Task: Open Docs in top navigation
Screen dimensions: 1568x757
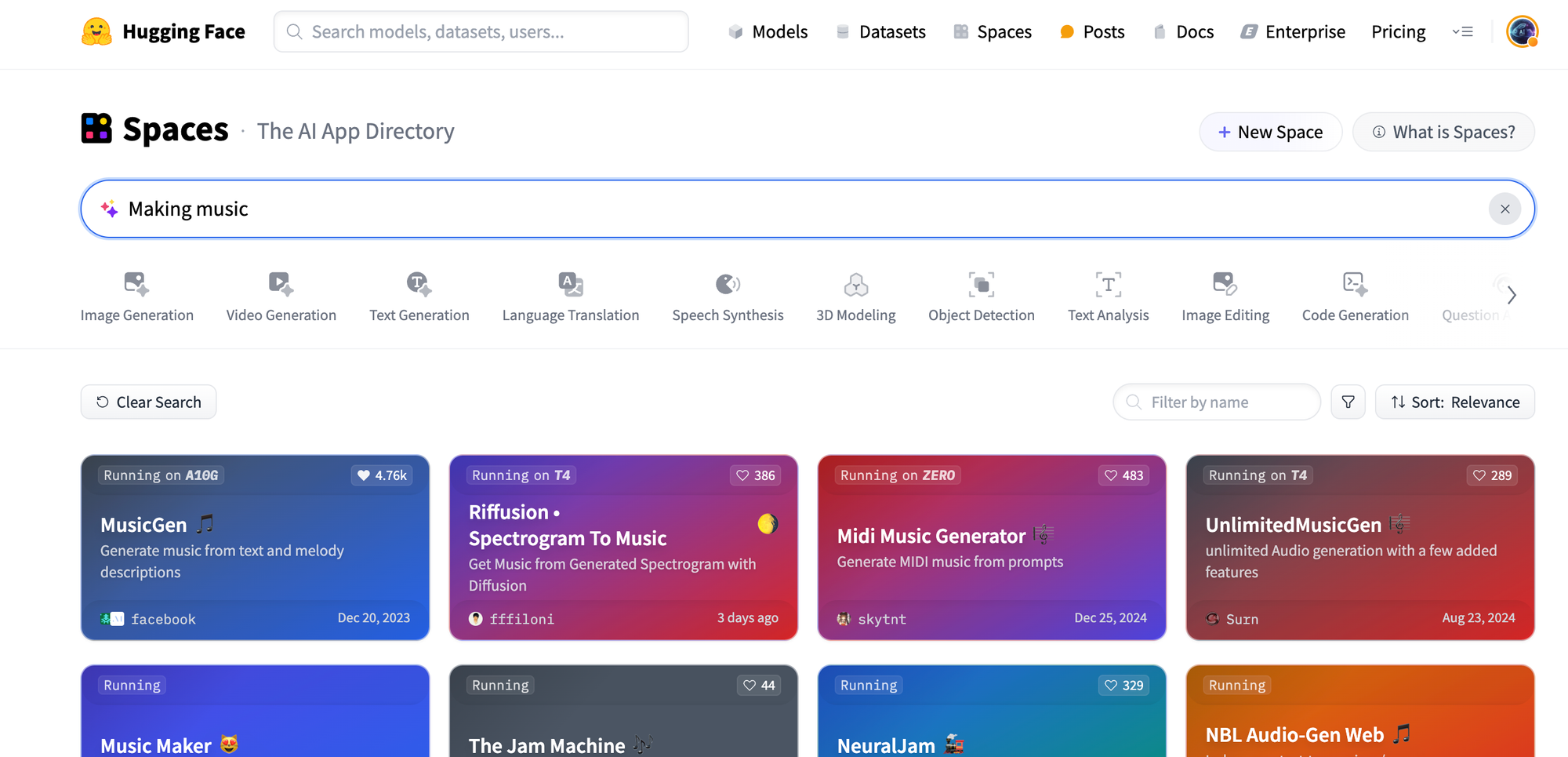Action: 1183,31
